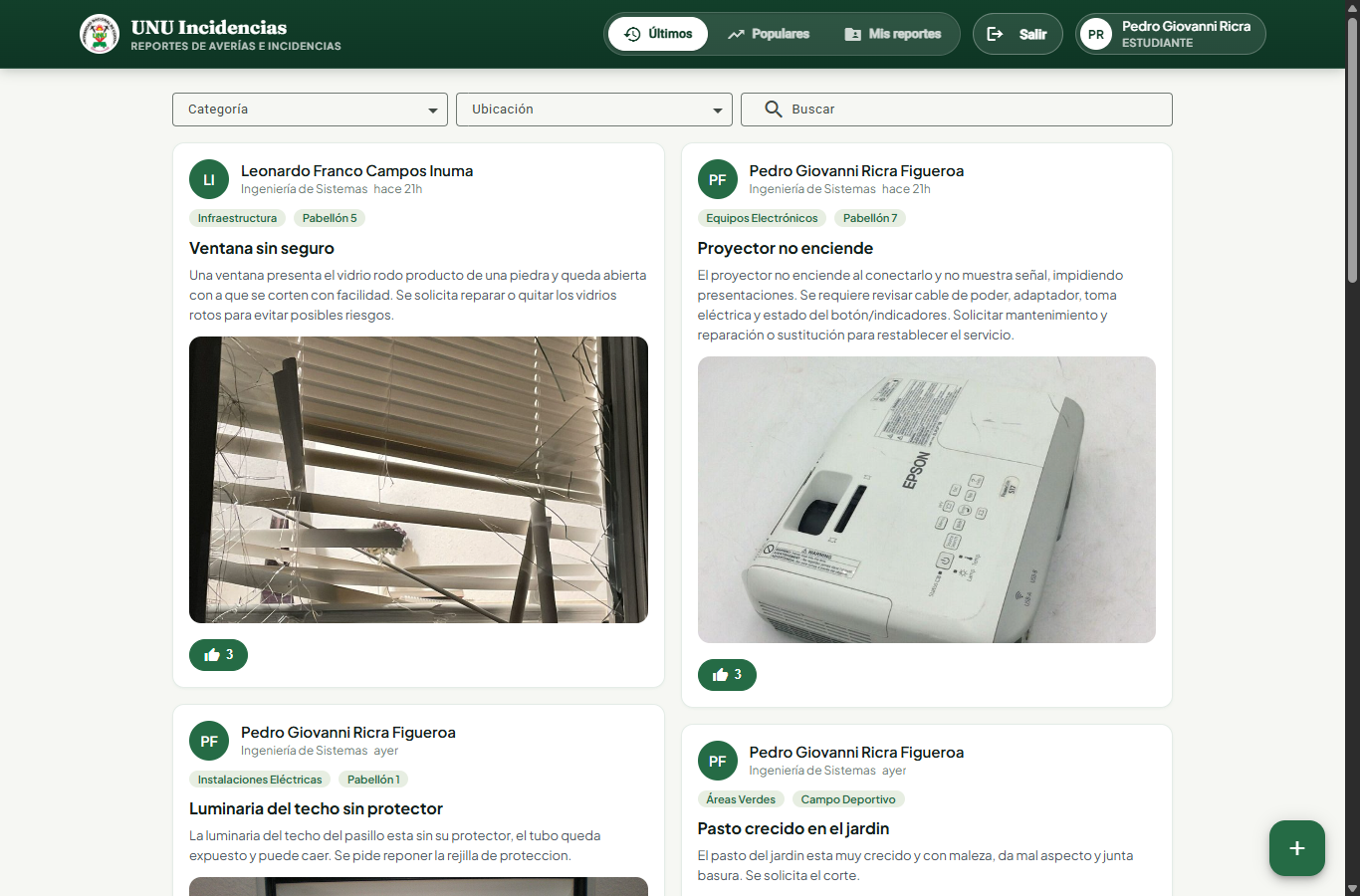Open the Últimos tab
Image resolution: width=1360 pixels, height=896 pixels.
[658, 34]
